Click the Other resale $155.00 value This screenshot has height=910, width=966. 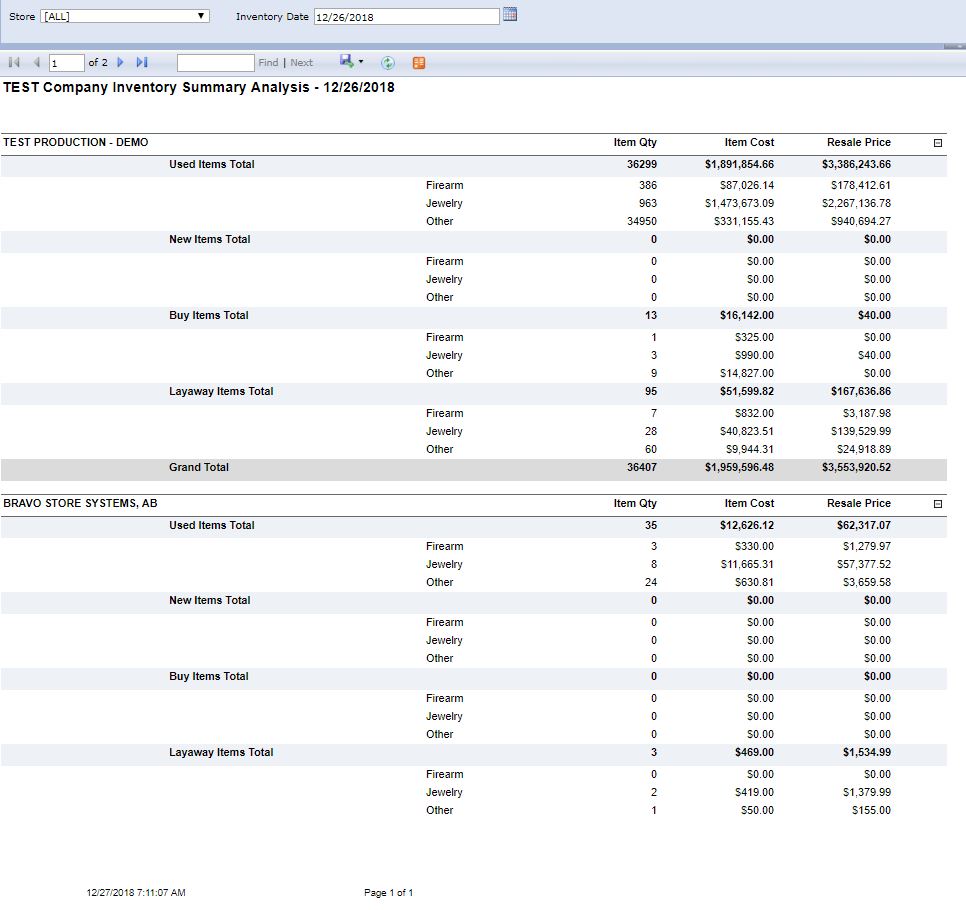coord(871,810)
